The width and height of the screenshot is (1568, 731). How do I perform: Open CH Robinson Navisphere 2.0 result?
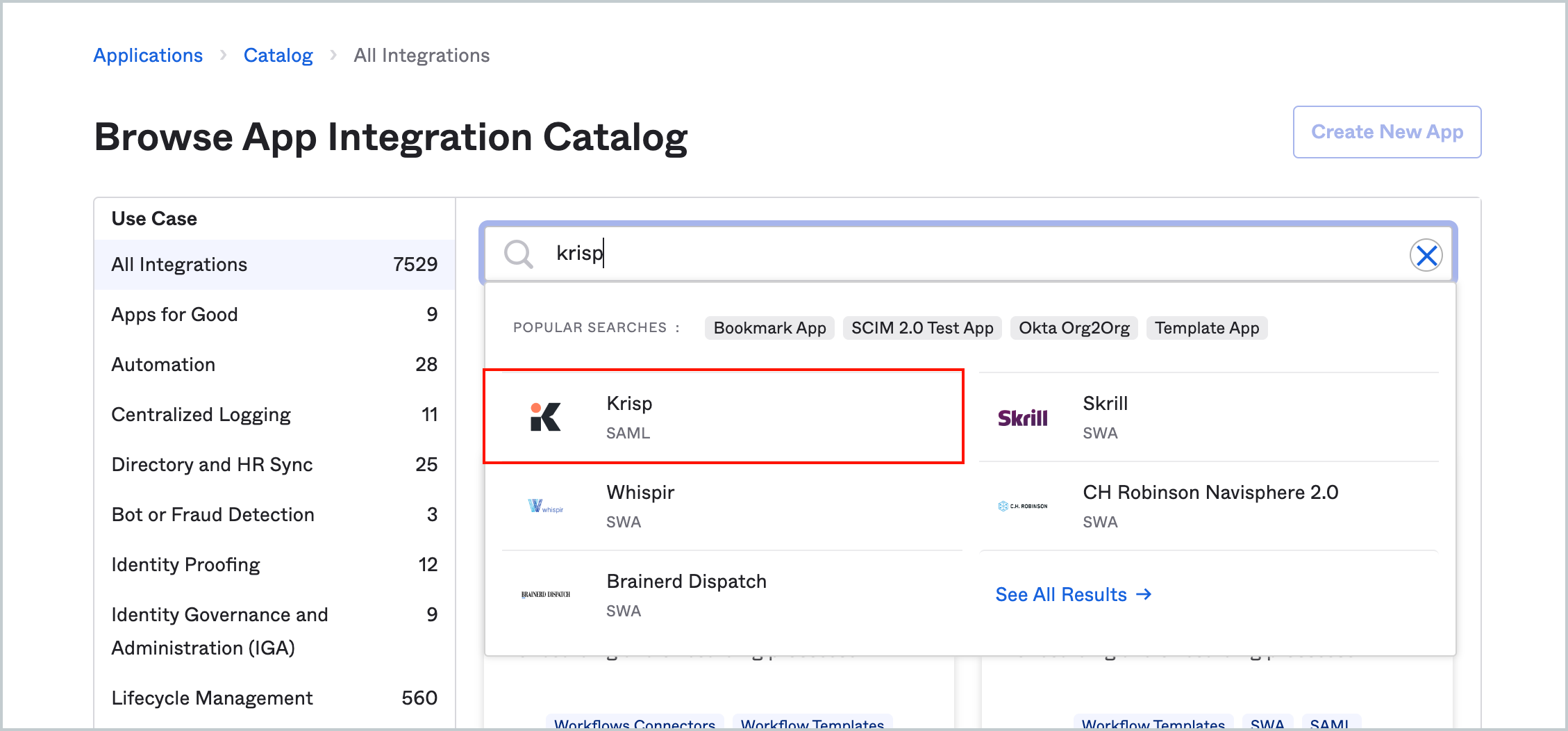(1209, 506)
